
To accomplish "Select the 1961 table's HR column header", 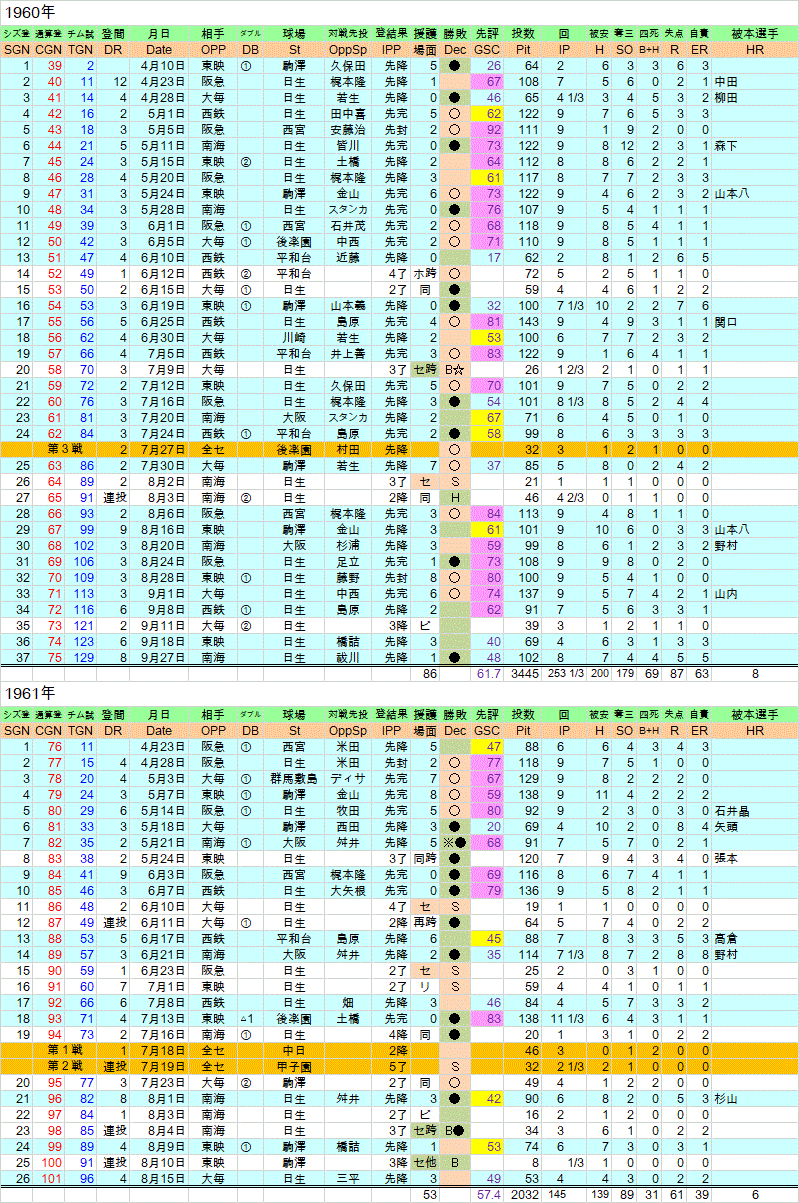I will (x=755, y=733).
